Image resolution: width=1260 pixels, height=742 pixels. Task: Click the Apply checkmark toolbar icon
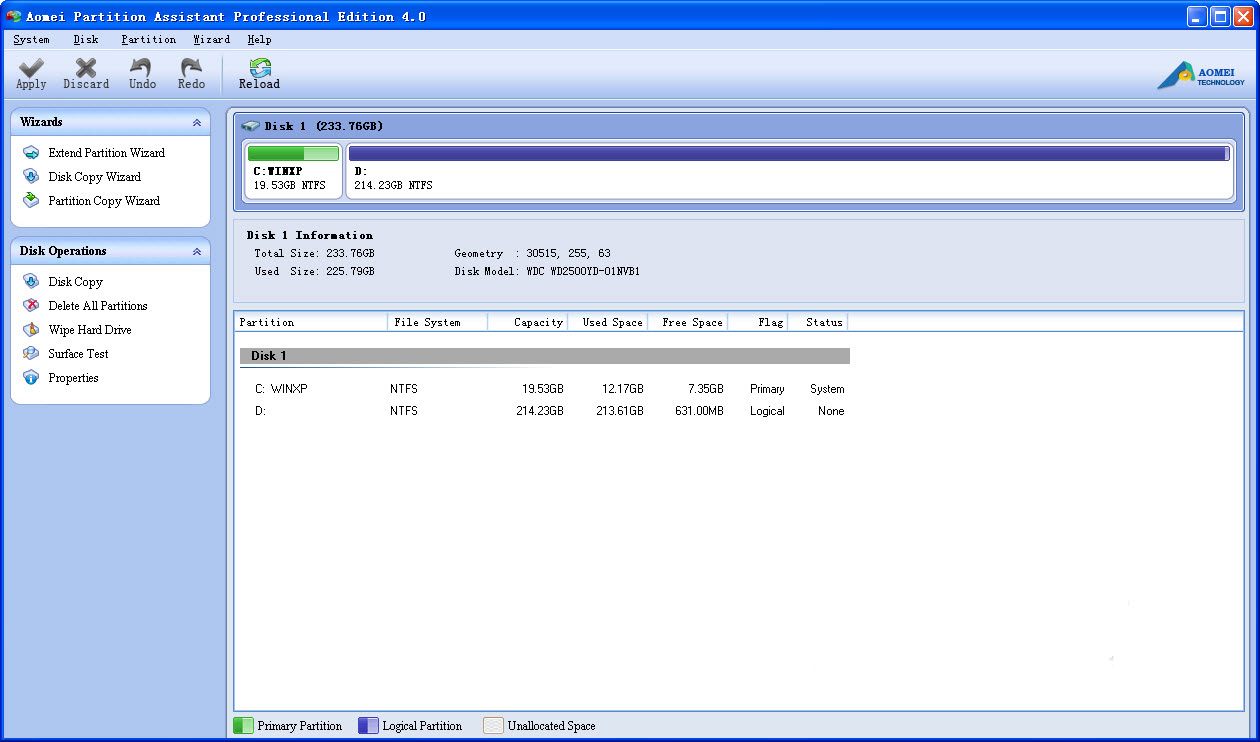click(31, 69)
